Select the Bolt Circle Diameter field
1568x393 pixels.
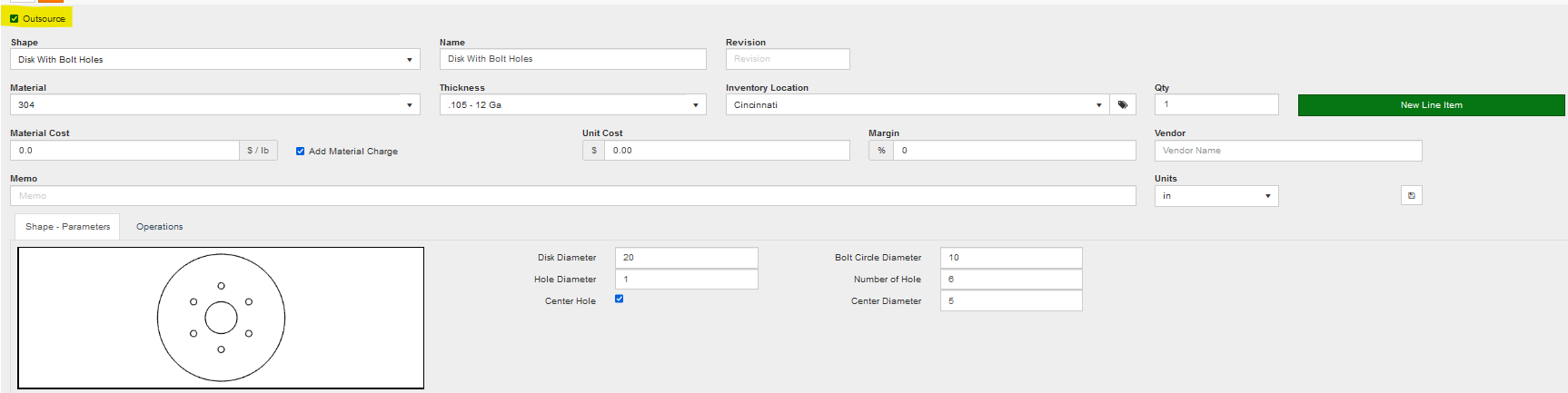tap(1010, 258)
